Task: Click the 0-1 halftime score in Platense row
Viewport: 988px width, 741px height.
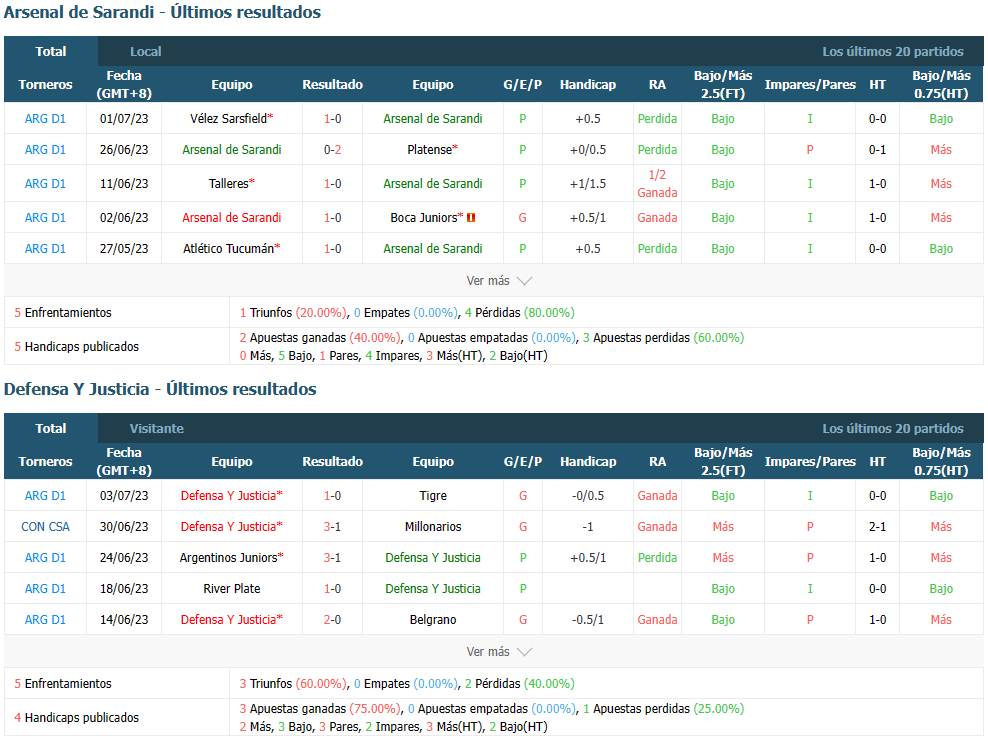Action: click(878, 150)
